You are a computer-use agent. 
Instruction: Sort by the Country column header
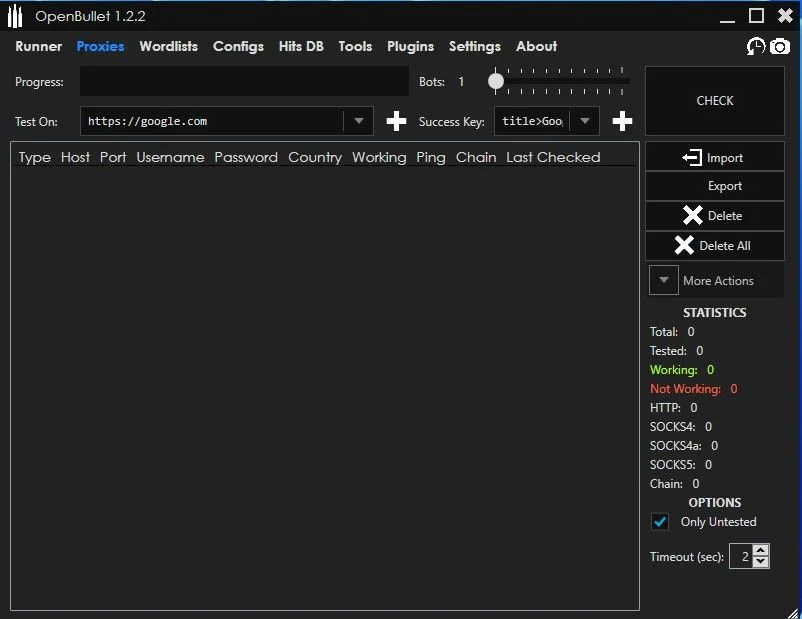pos(315,158)
